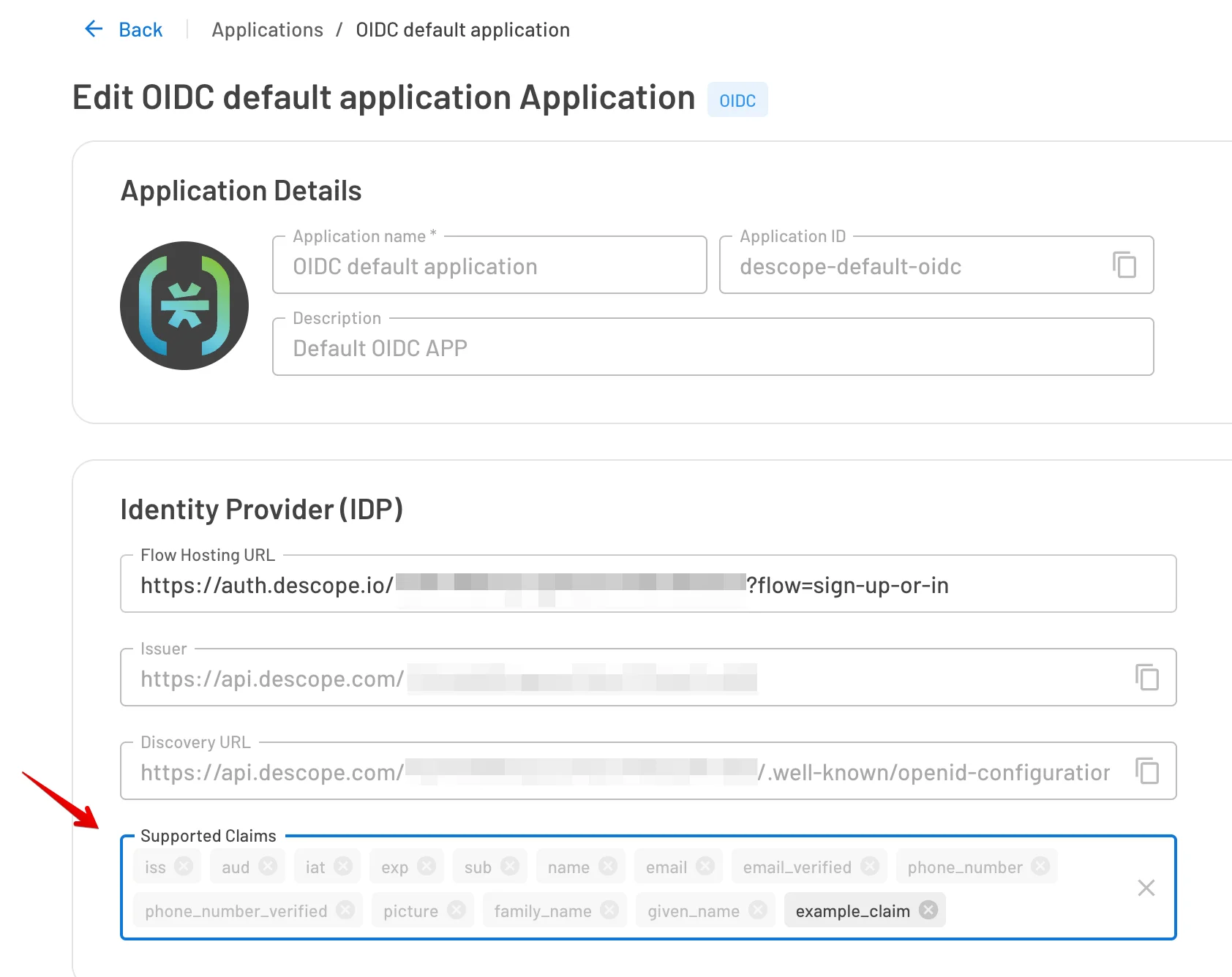Remove the phone_number claim
The height and width of the screenshot is (977, 1232).
pyautogui.click(x=1040, y=866)
